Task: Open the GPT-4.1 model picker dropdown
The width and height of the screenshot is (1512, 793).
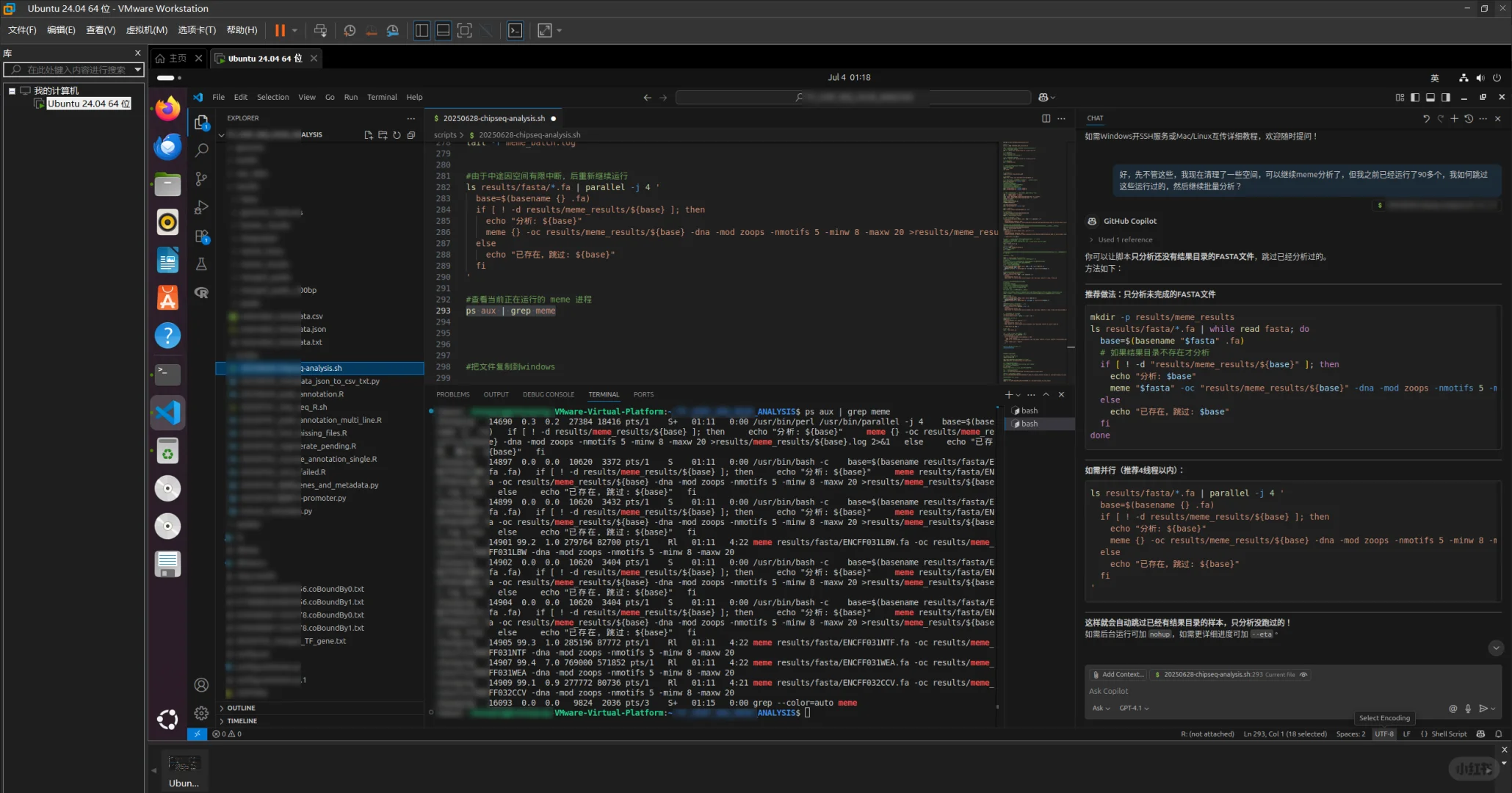Action: [1134, 709]
